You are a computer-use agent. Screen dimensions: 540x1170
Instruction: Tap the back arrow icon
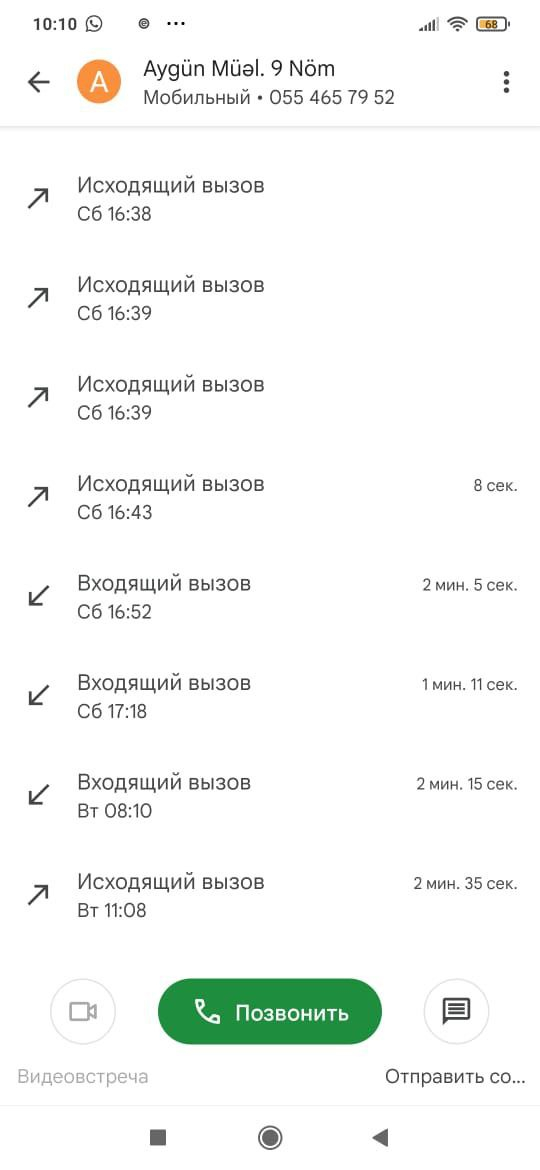[38, 82]
